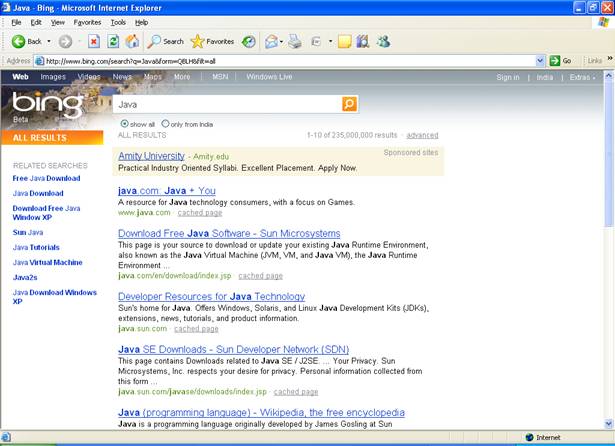
Task: Expand the address bar URL dropdown
Action: tap(540, 60)
